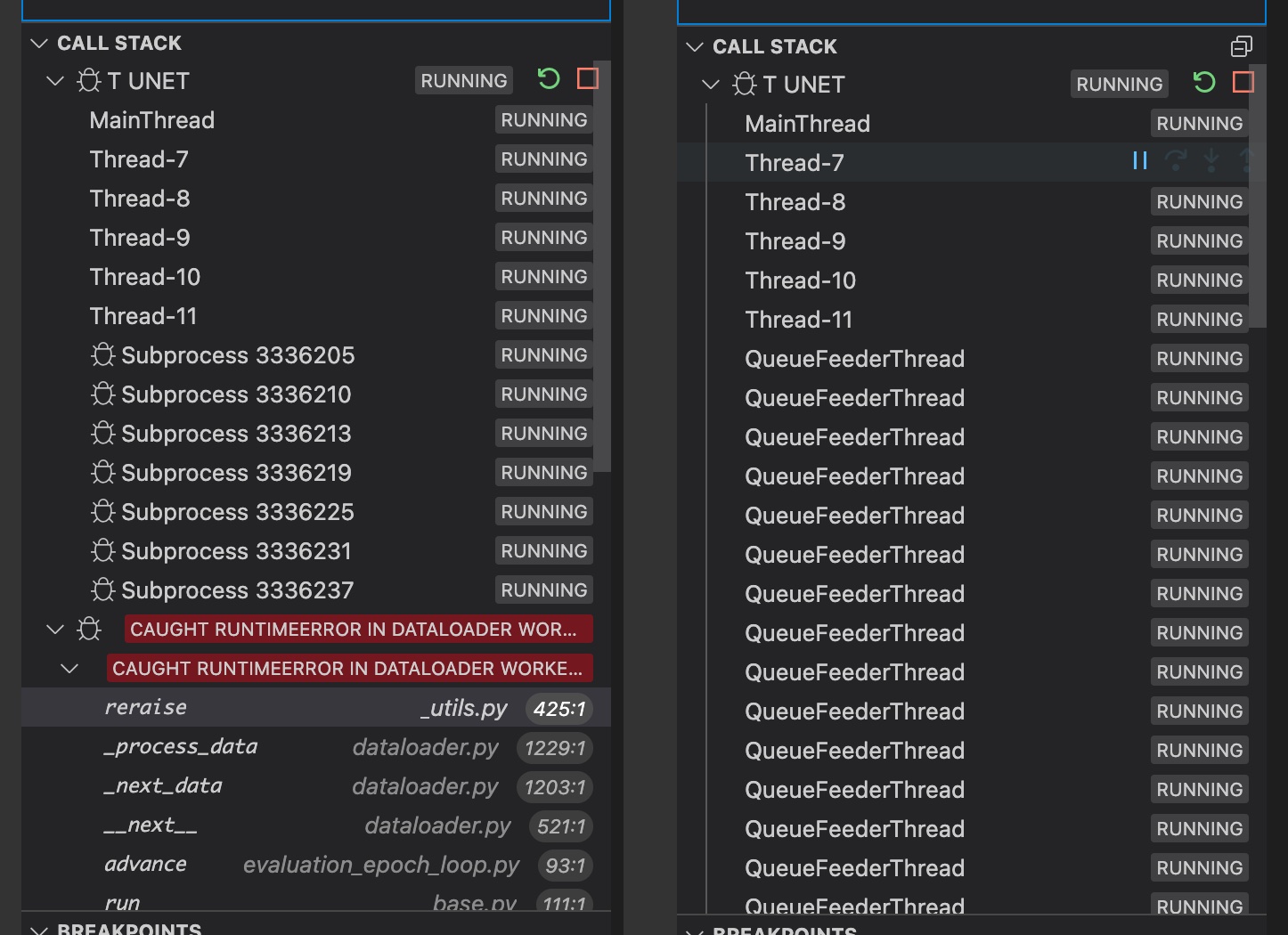1288x935 pixels.
Task: Click Step Out on Thread-7
Action: (1244, 161)
